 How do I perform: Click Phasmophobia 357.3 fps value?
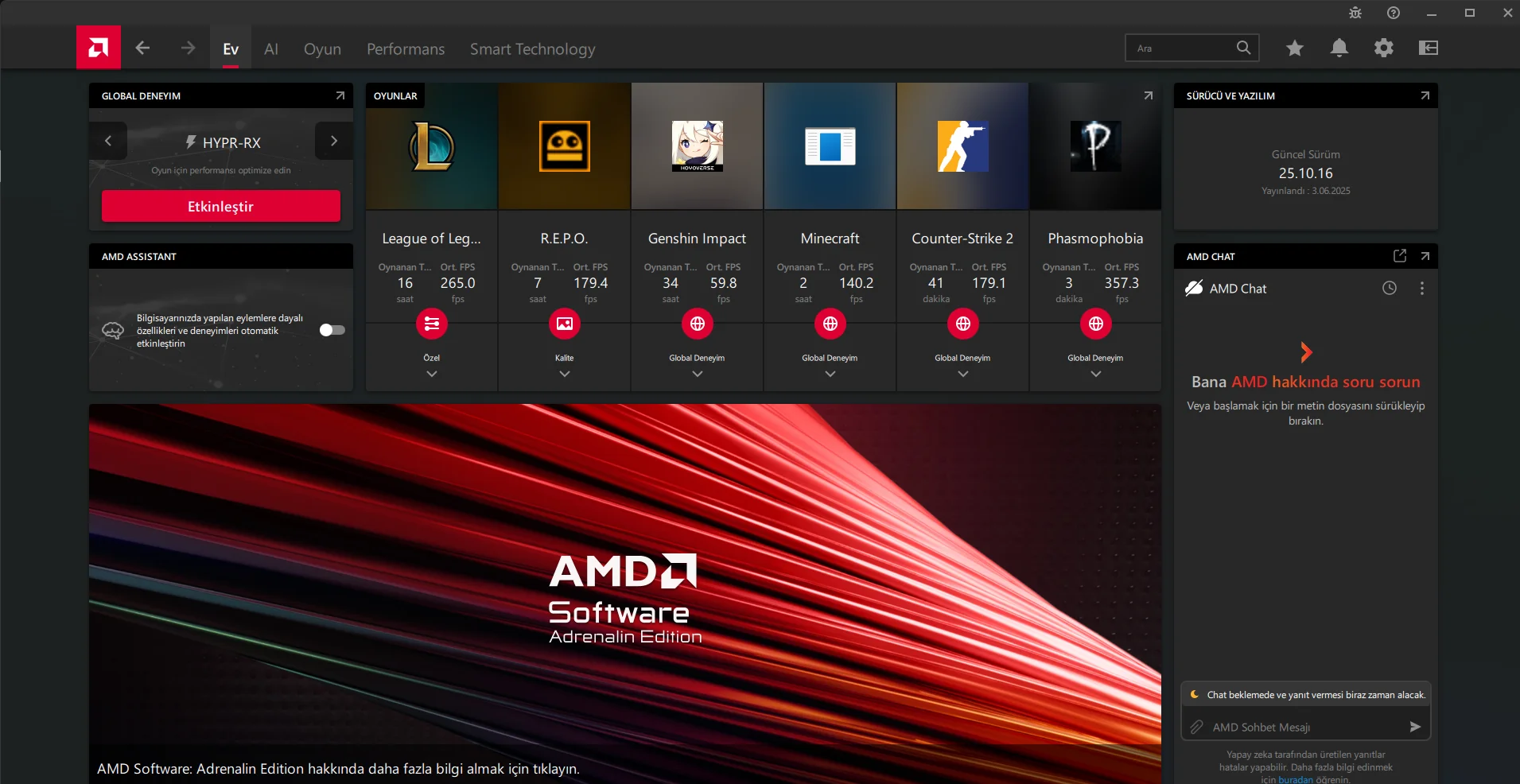pyautogui.click(x=1122, y=283)
